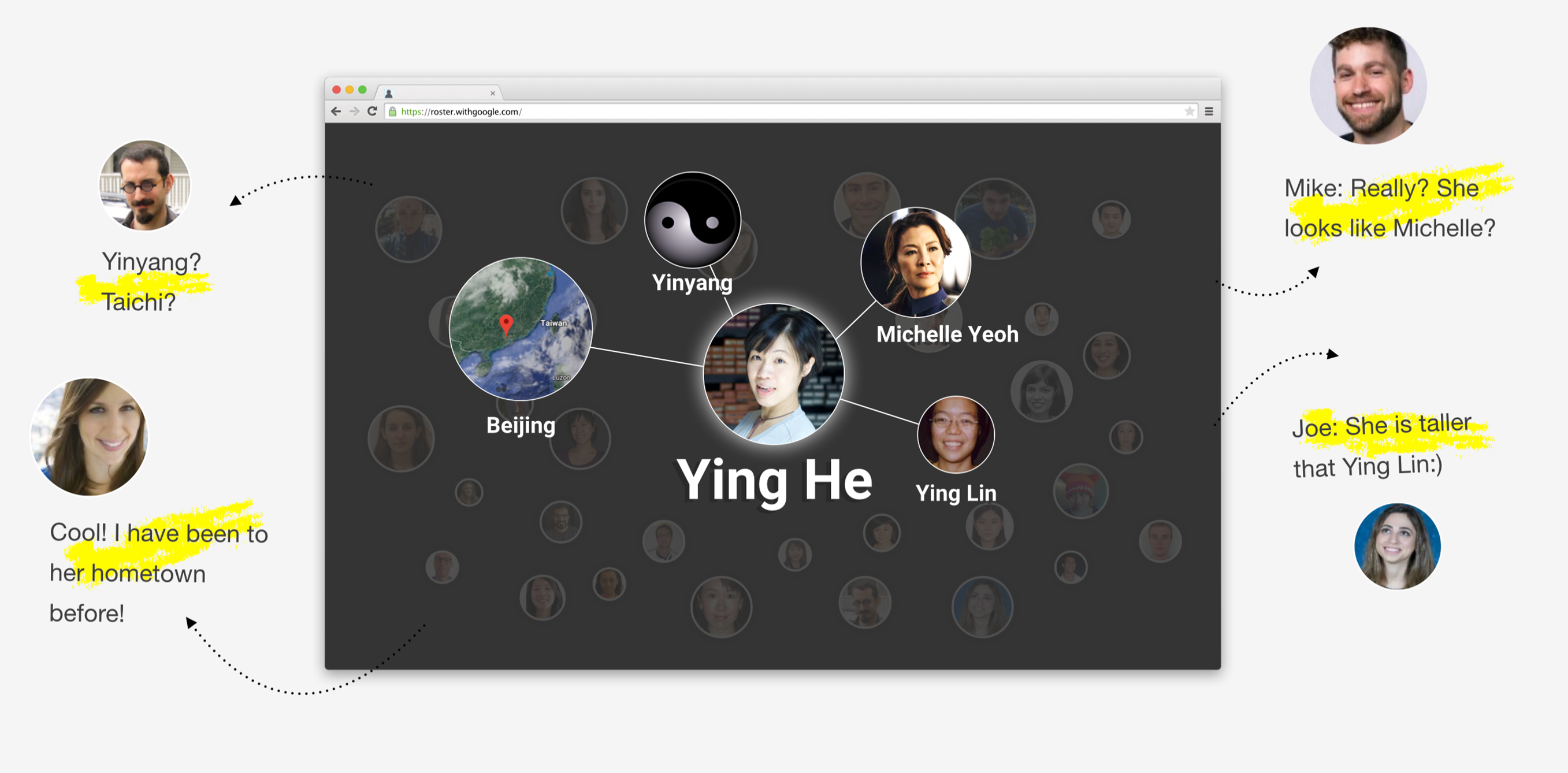Screen dimensions: 1568x773
Task: Reload the roster page
Action: (372, 112)
